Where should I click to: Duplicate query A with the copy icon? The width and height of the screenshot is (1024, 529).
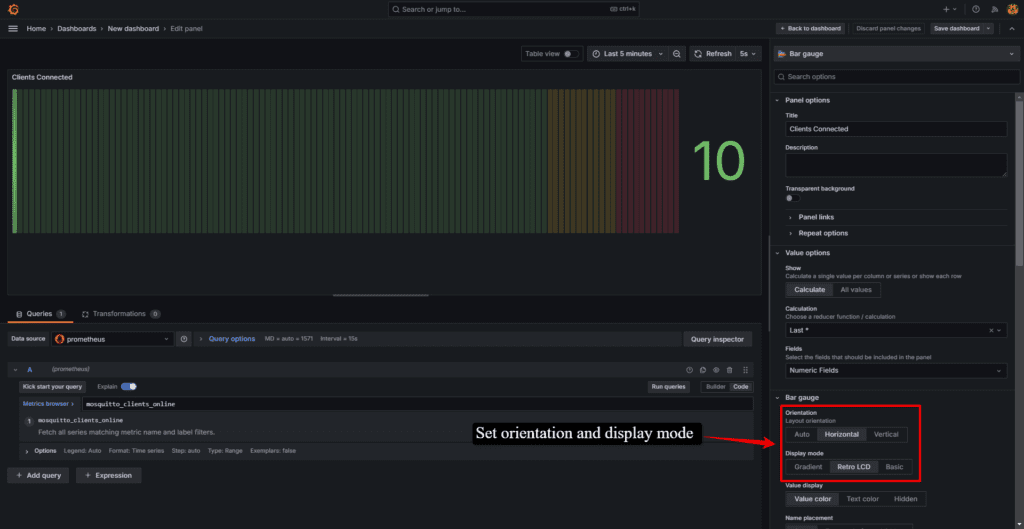[x=703, y=370]
